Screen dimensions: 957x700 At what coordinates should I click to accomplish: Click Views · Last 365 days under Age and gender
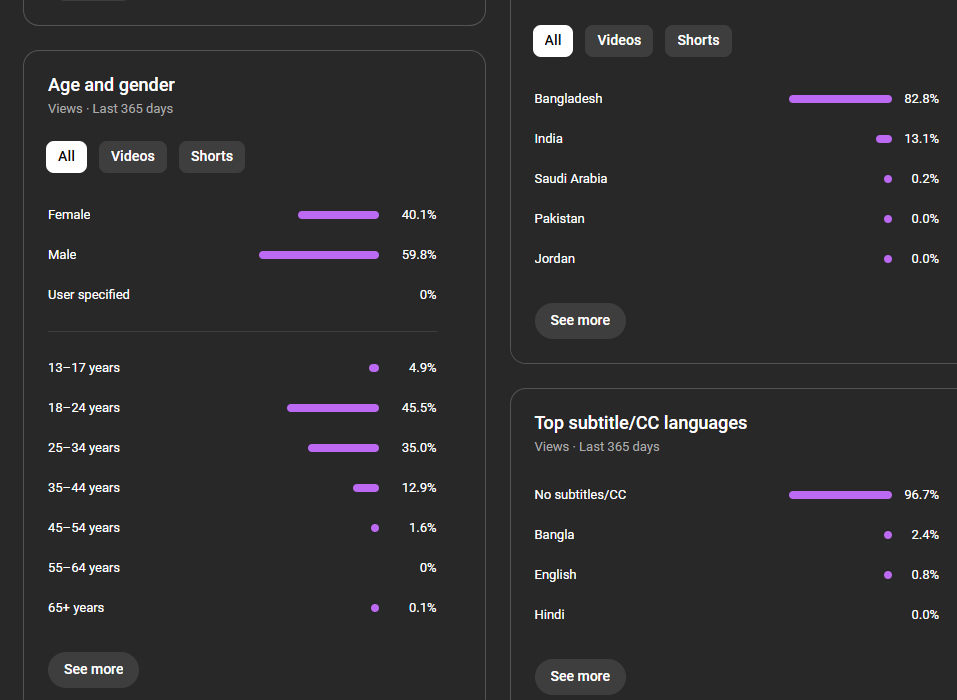110,109
